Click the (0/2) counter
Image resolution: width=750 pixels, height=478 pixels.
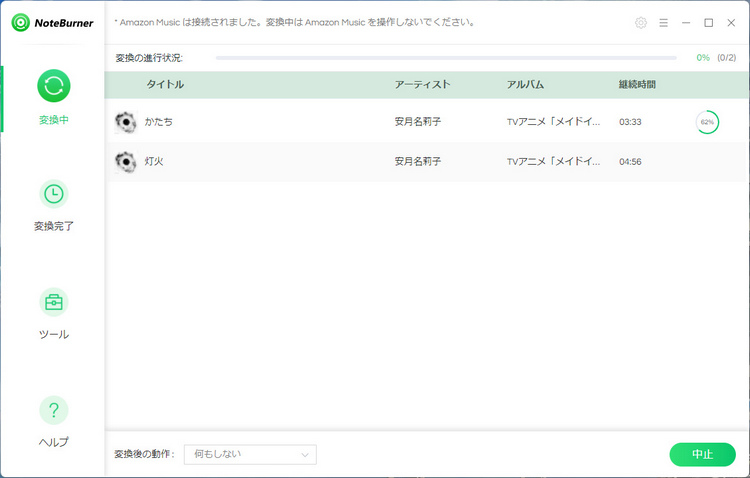point(726,58)
